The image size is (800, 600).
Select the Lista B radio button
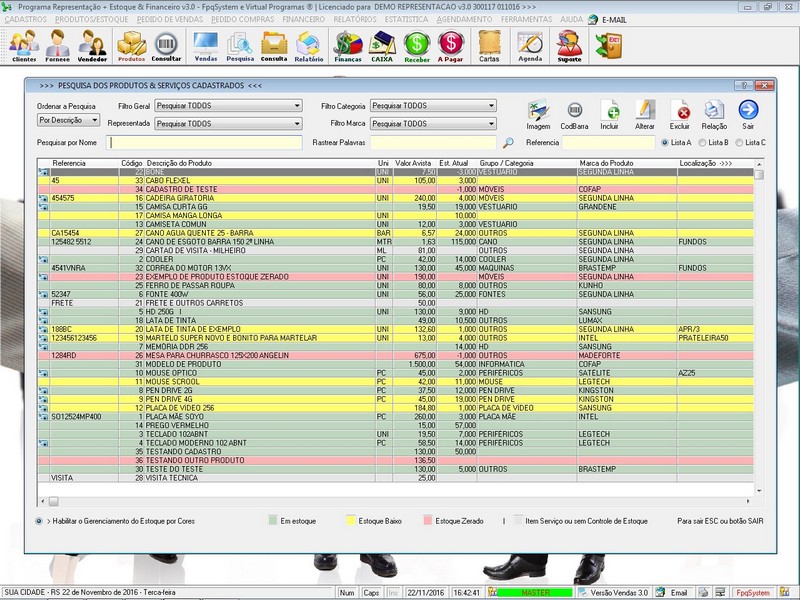[x=701, y=143]
